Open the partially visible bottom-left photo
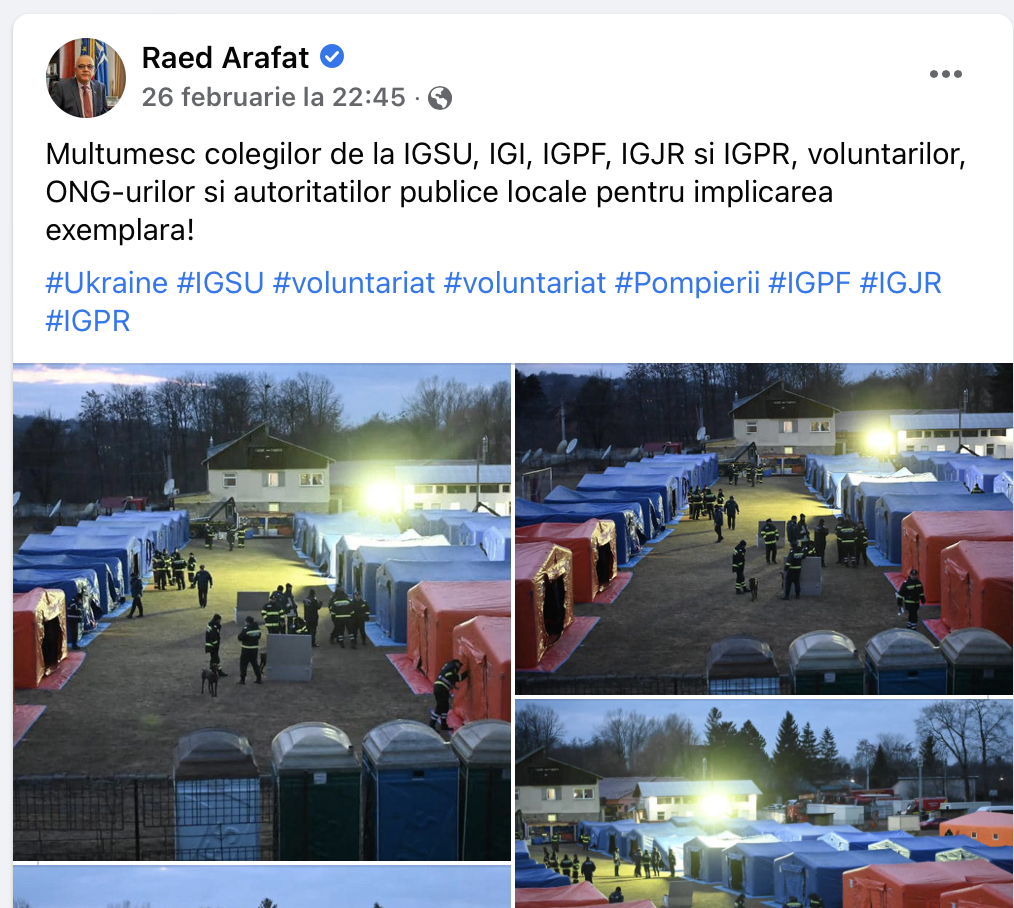The height and width of the screenshot is (908, 1014). tap(262, 887)
